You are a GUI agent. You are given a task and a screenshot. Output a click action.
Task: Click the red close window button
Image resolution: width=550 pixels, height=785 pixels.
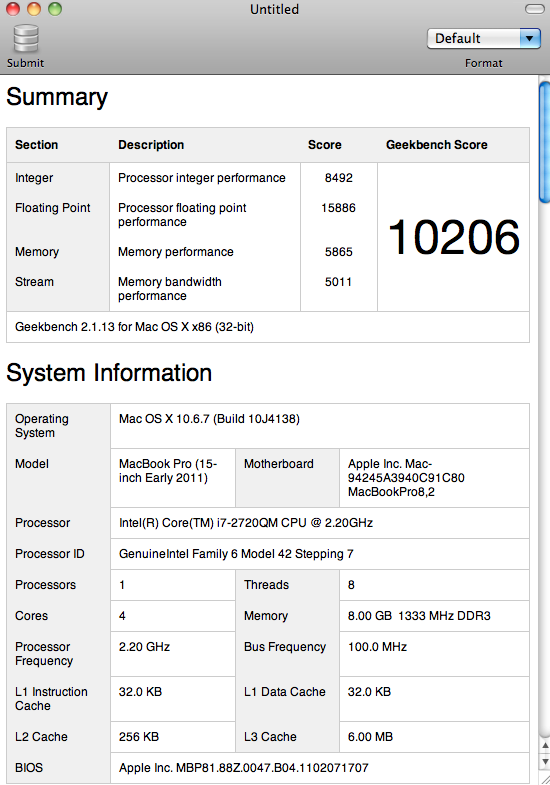point(13,9)
